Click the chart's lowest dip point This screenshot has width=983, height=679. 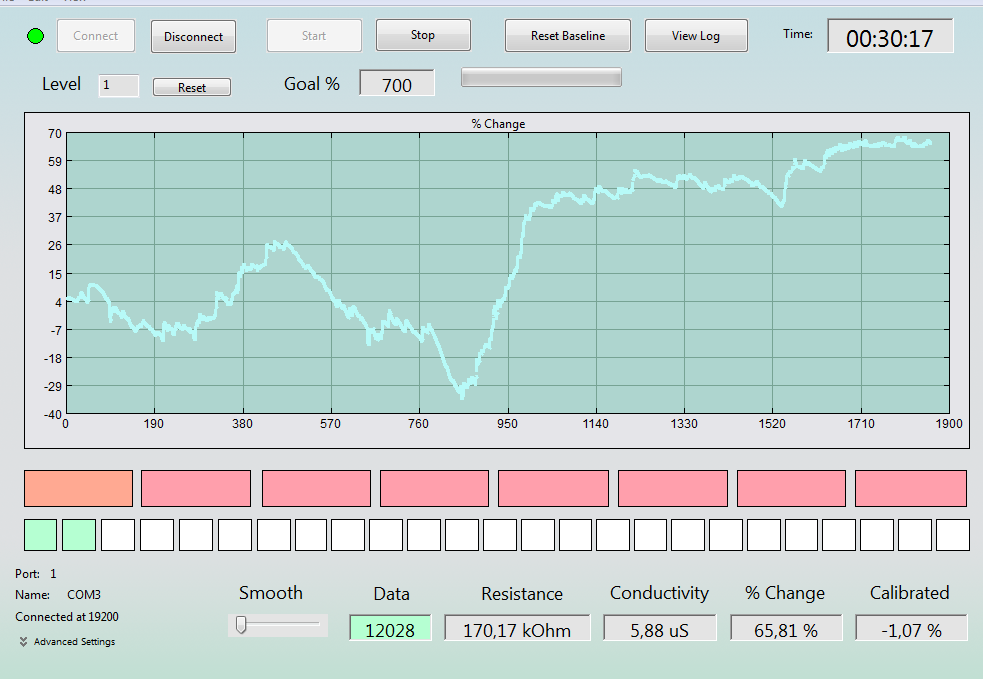click(462, 395)
